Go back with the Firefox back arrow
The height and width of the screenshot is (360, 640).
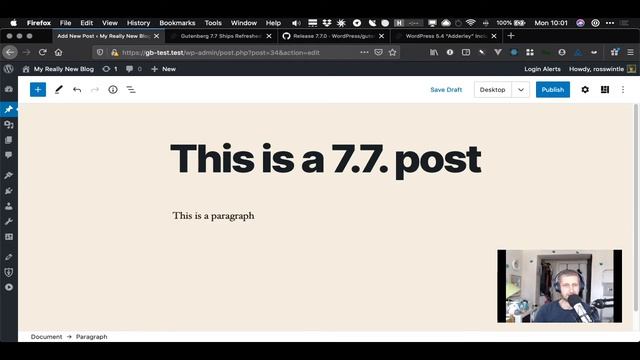[10, 52]
